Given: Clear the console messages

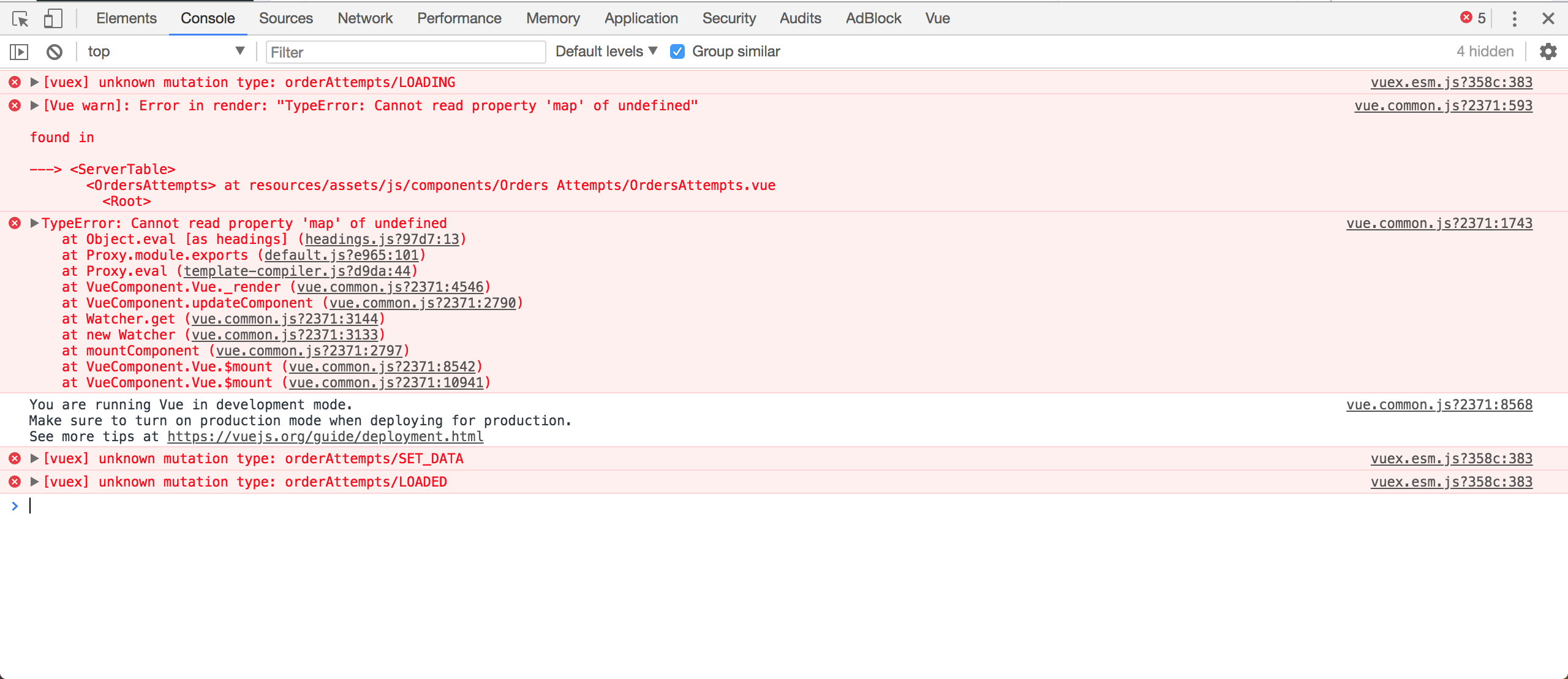Looking at the screenshot, I should point(54,51).
